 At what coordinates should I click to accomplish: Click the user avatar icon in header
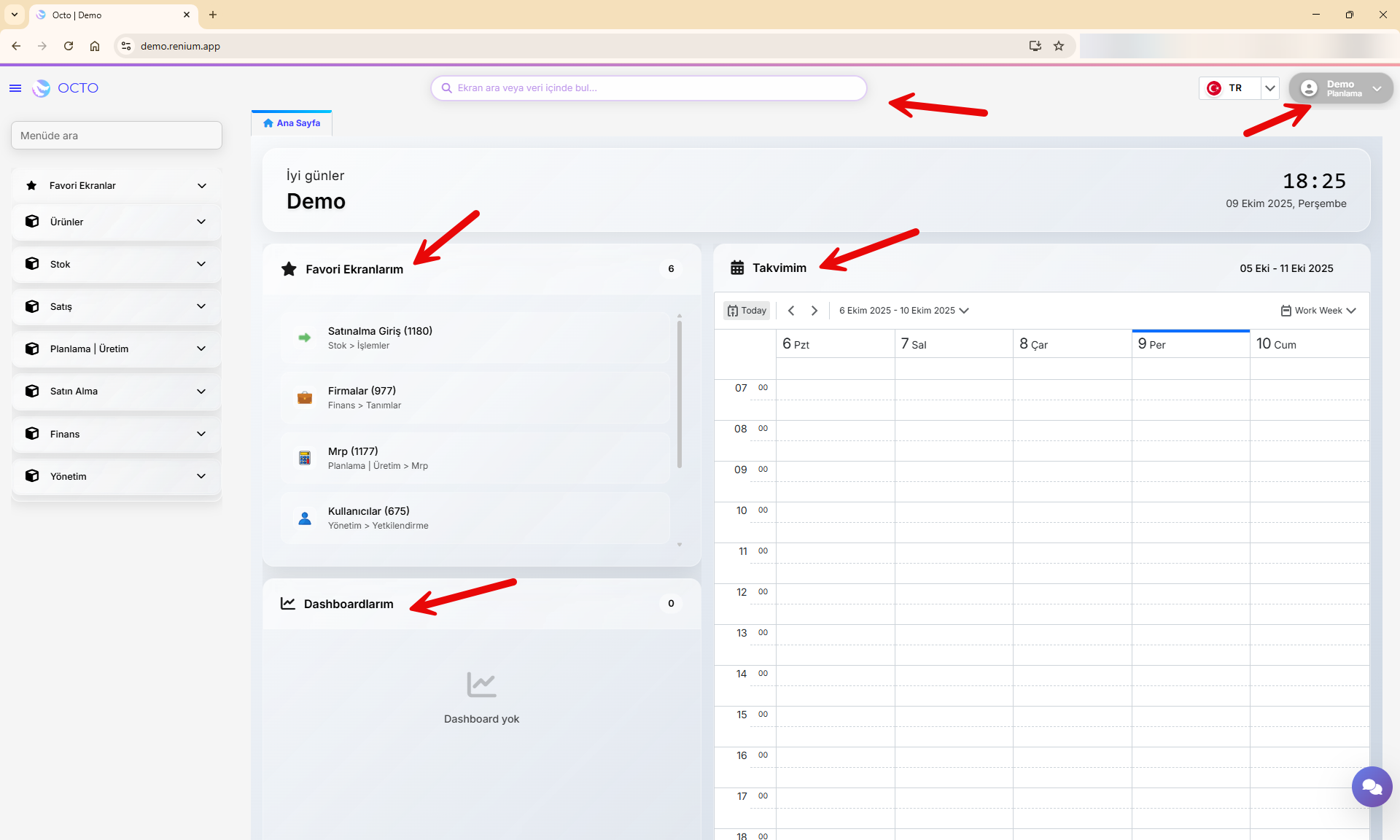pos(1309,88)
